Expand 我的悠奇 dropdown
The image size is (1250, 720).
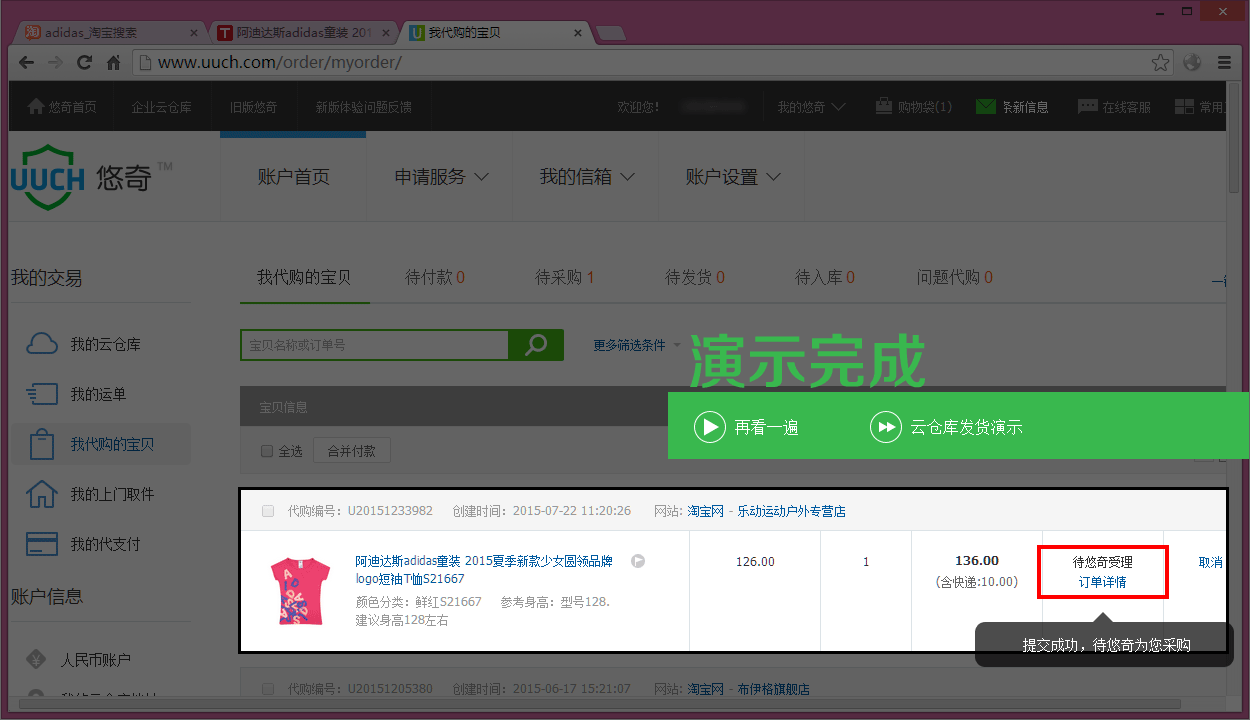[x=811, y=107]
